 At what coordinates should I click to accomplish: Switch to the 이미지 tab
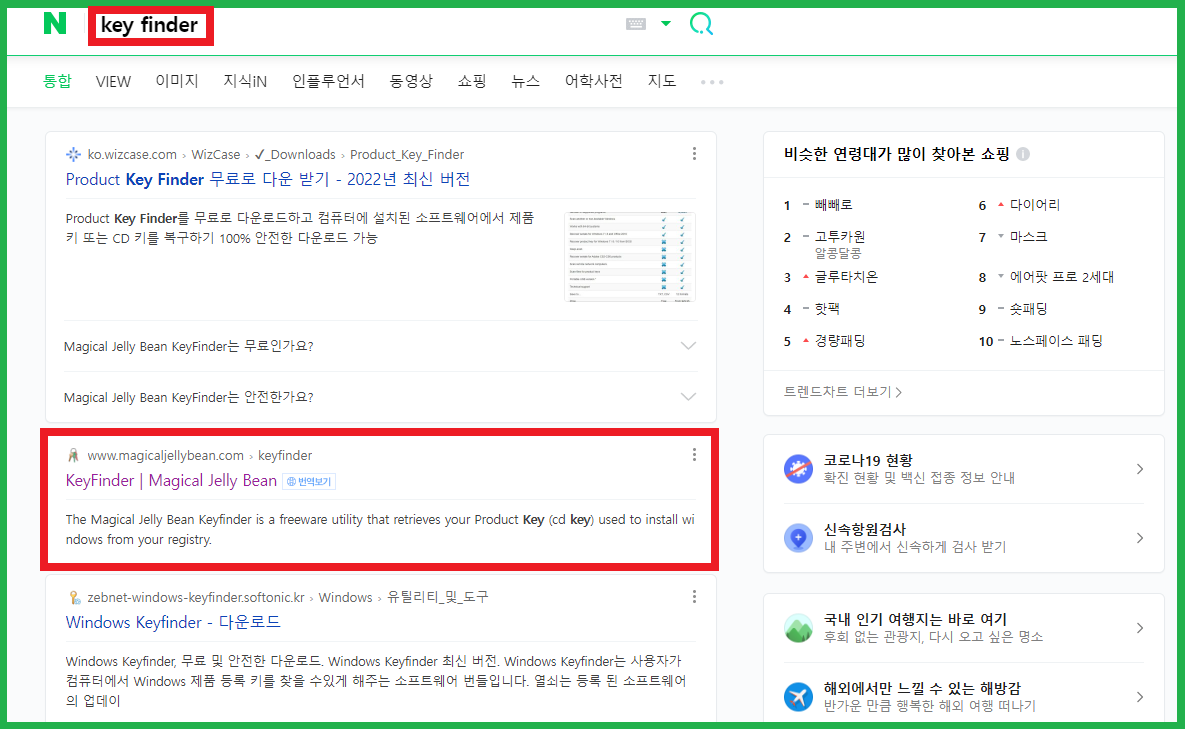pos(177,81)
